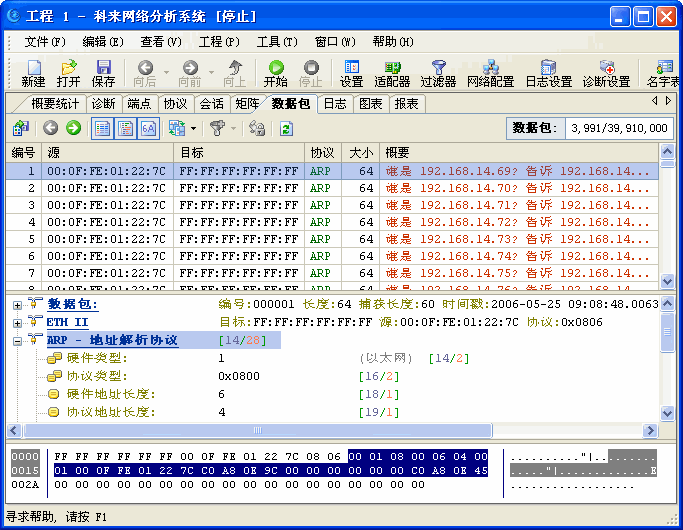Click the decode pane horizontal scrollbar thumb

click(258, 431)
